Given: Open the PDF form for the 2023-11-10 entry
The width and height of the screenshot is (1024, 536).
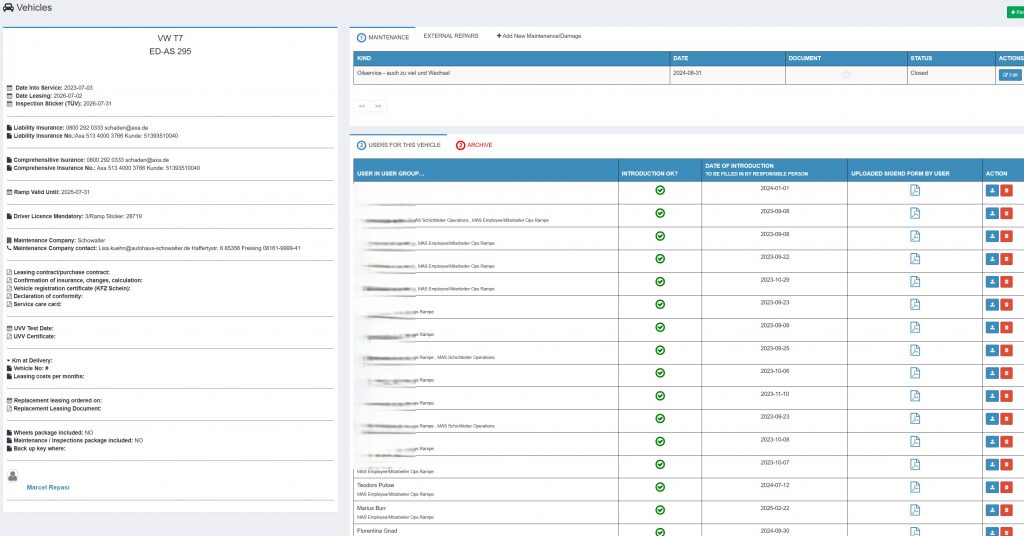Looking at the screenshot, I should click(914, 396).
